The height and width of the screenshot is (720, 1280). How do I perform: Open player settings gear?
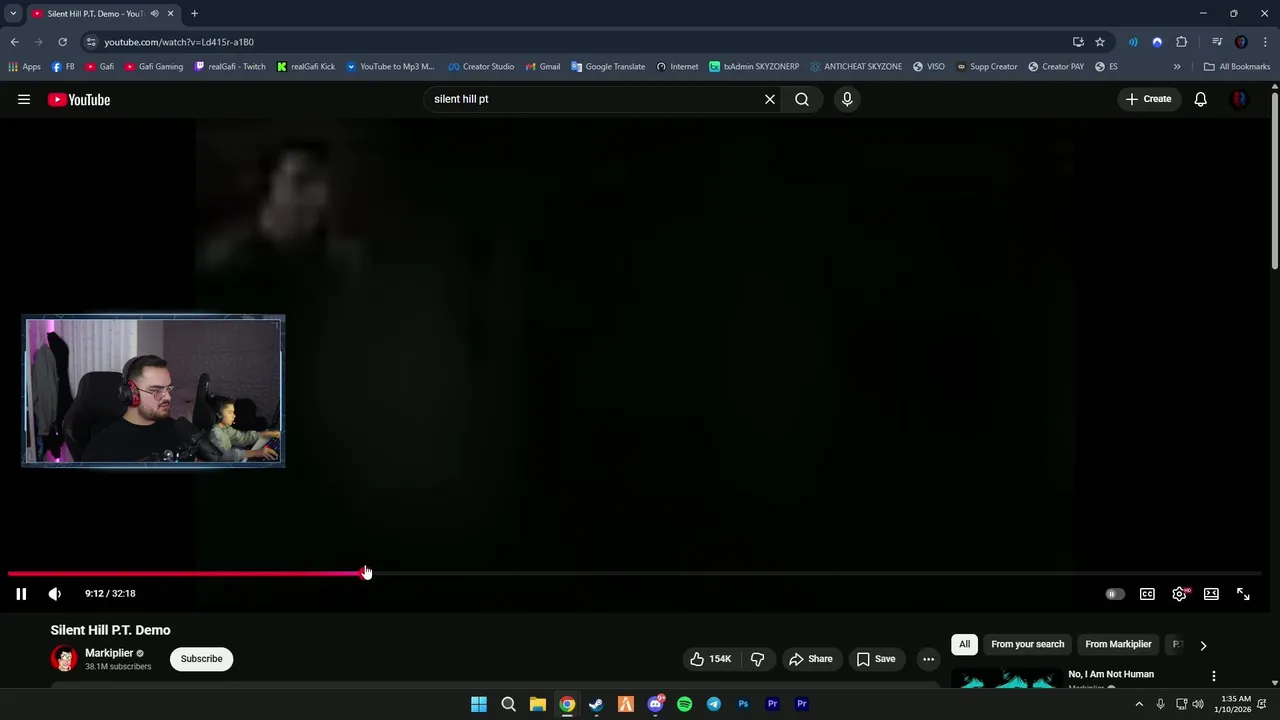point(1180,594)
